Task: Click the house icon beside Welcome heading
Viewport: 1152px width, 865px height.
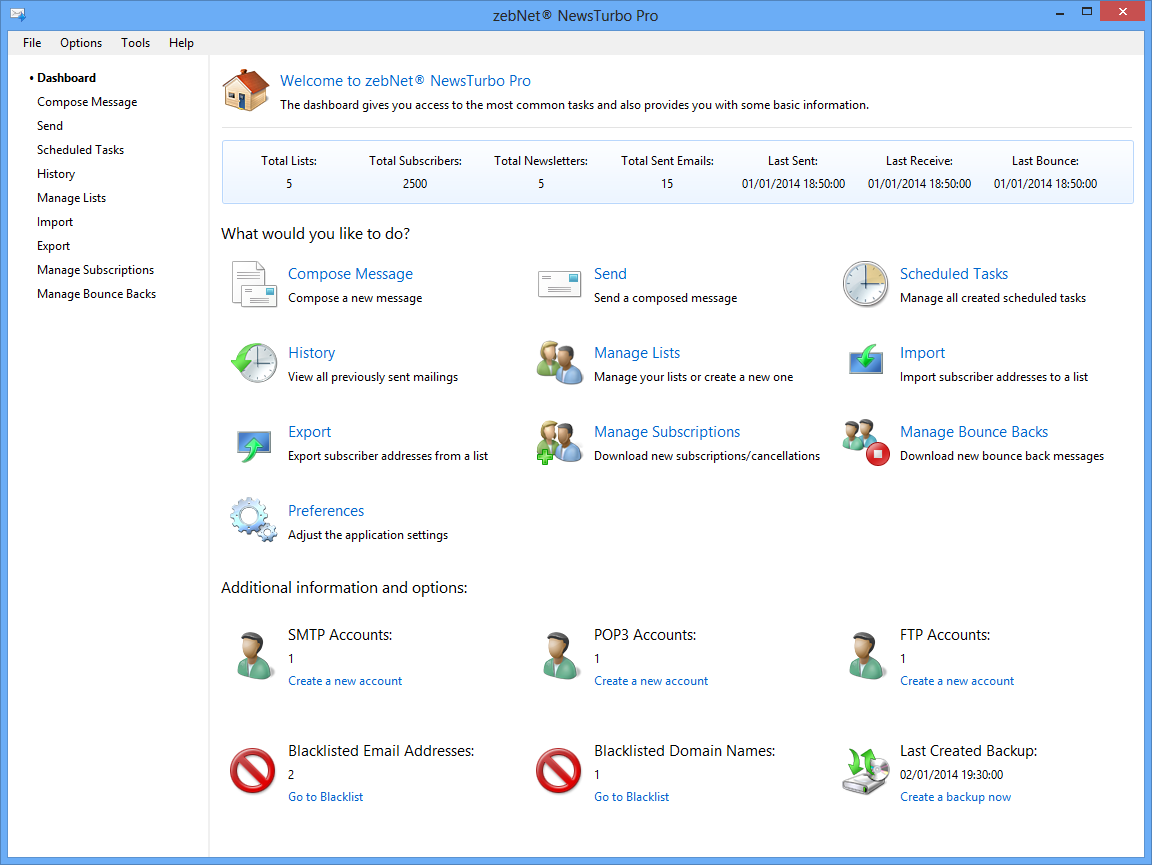Action: (x=246, y=90)
